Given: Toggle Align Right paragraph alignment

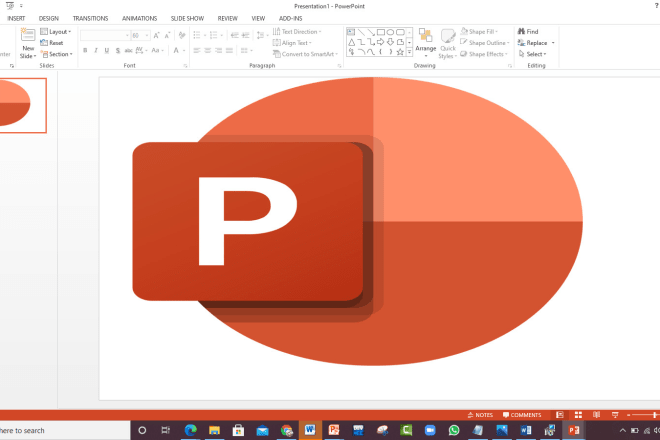Looking at the screenshot, I should point(218,51).
